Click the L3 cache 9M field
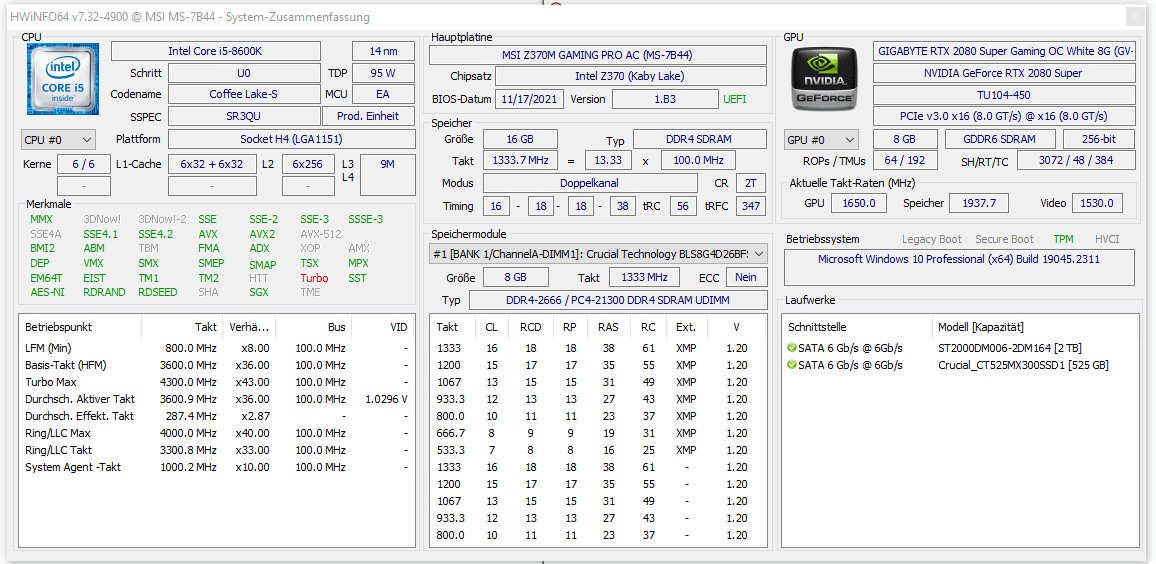Image resolution: width=1156 pixels, height=564 pixels. [x=388, y=175]
